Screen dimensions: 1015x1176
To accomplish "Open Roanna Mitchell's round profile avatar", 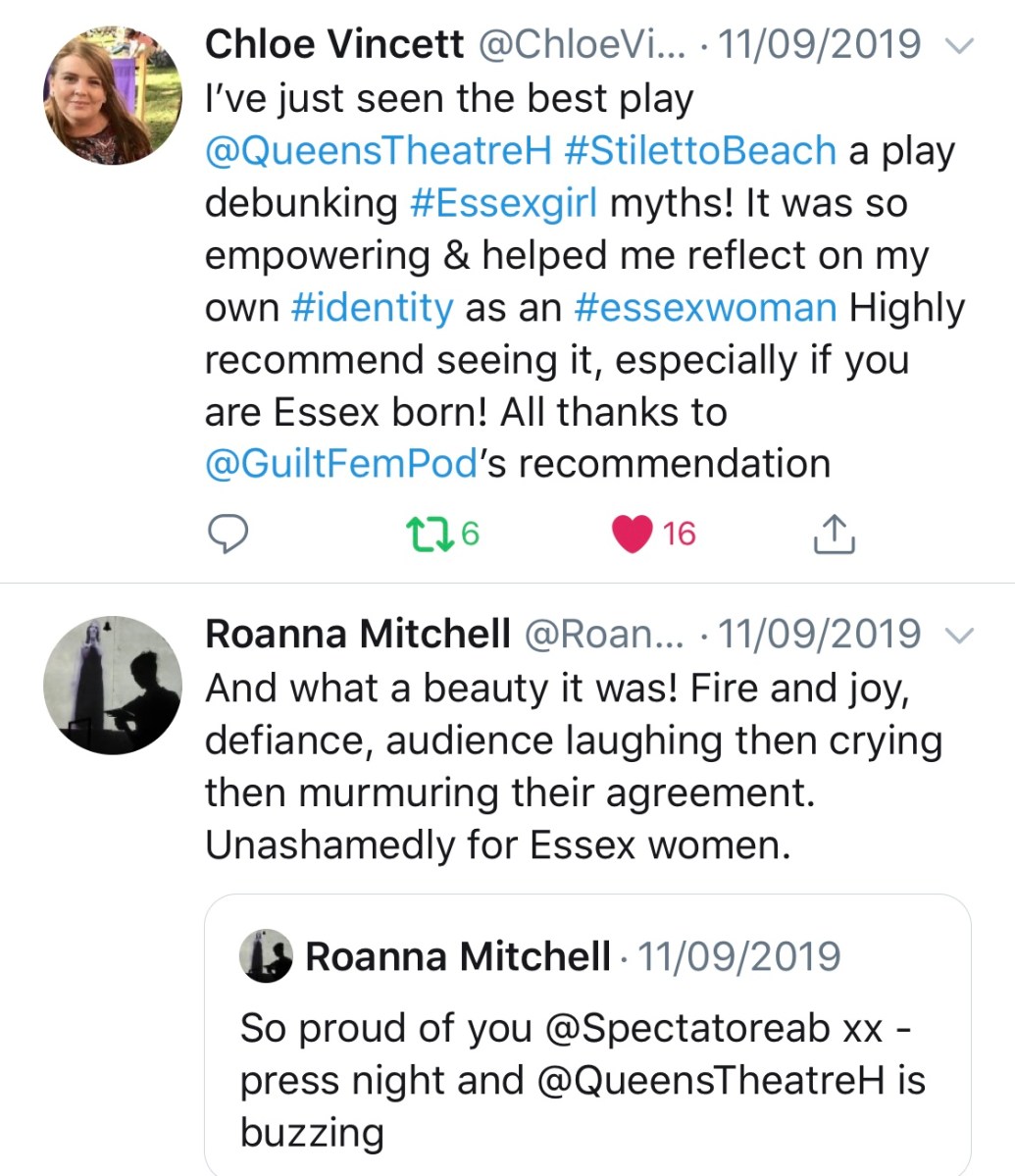I will coord(113,685).
